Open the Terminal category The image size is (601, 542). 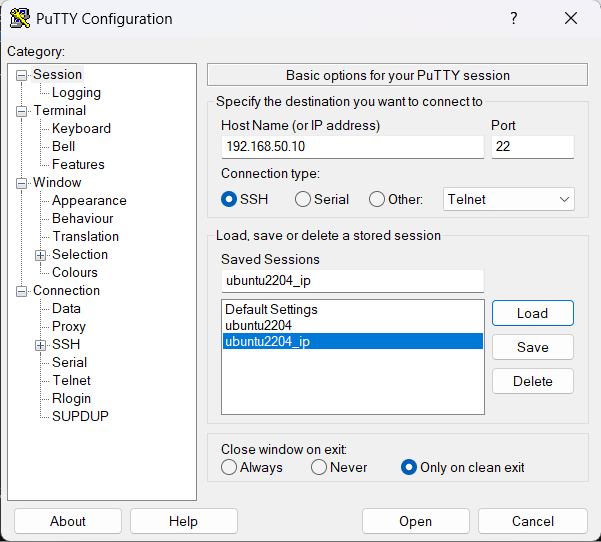[59, 110]
